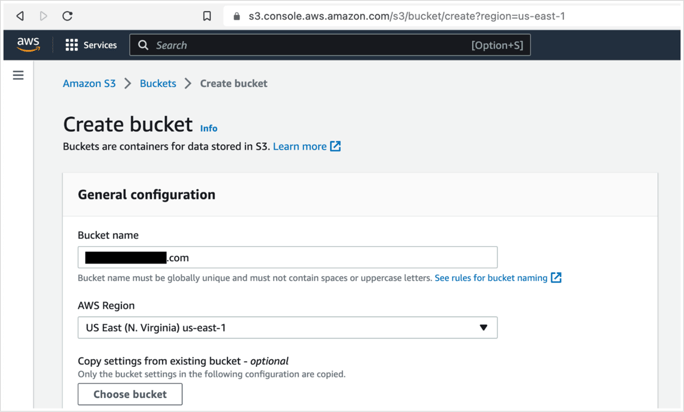684x412 pixels.
Task: Click the AWS logo
Action: [x=28, y=45]
